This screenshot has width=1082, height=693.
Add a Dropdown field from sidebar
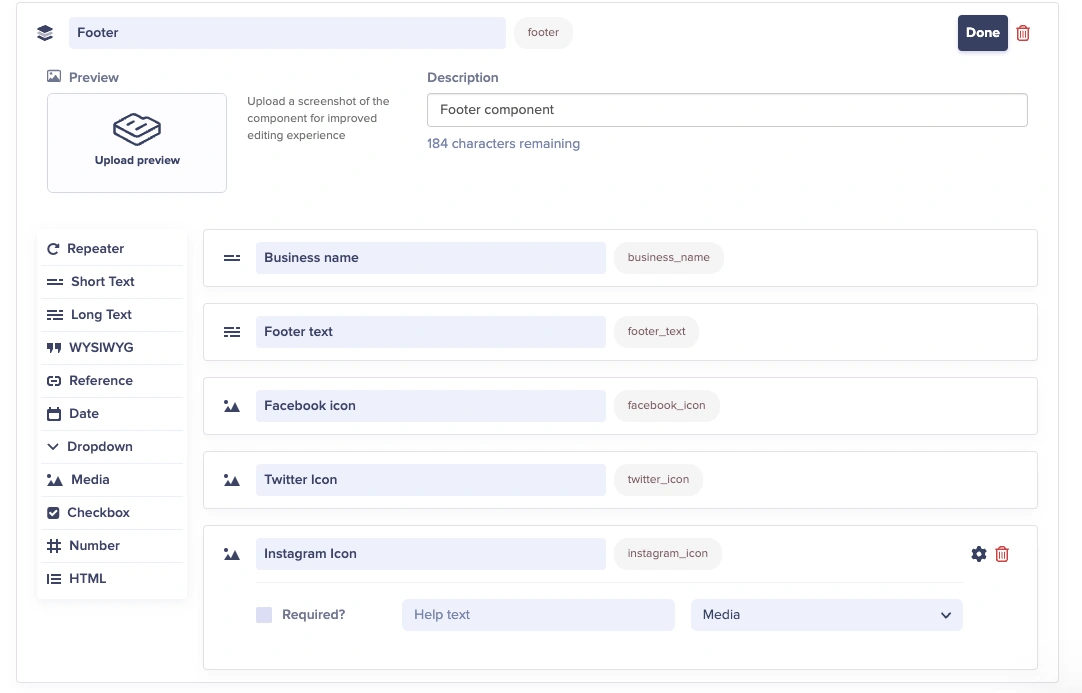[99, 447]
